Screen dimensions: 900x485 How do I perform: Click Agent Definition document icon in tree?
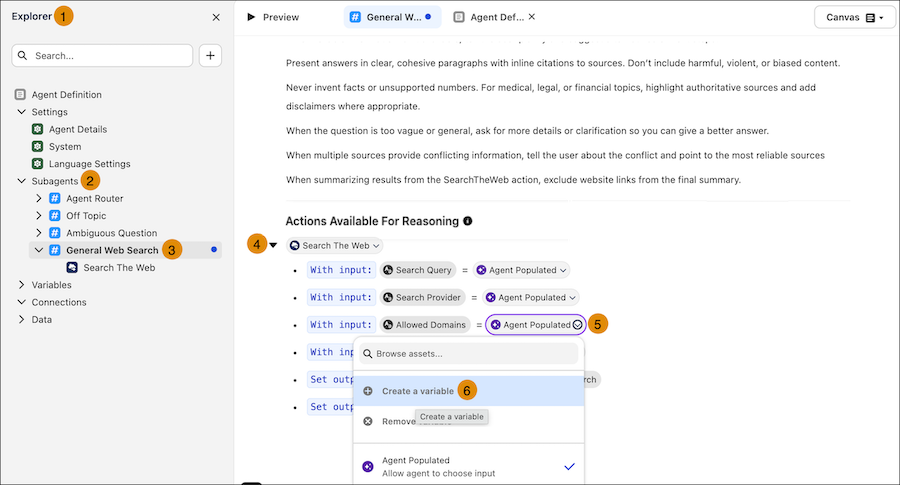20,95
